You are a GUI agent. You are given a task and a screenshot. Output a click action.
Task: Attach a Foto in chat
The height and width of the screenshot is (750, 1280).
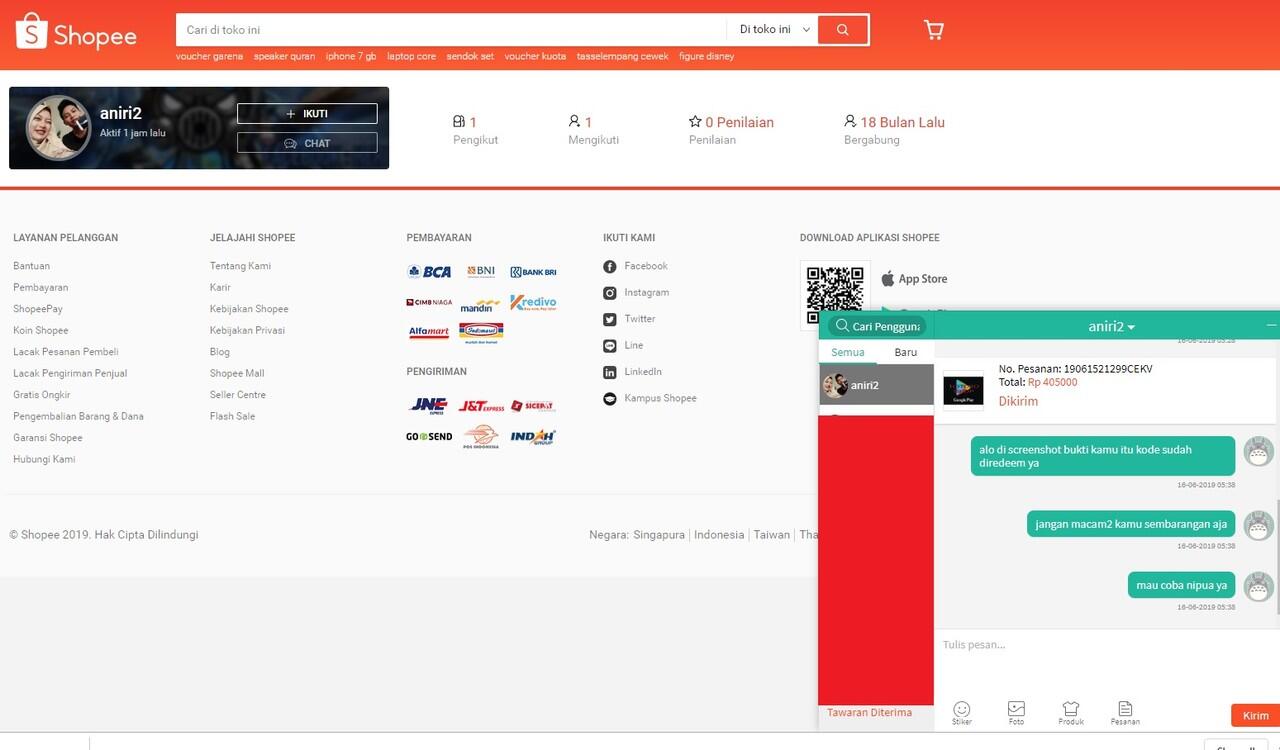coord(1016,713)
